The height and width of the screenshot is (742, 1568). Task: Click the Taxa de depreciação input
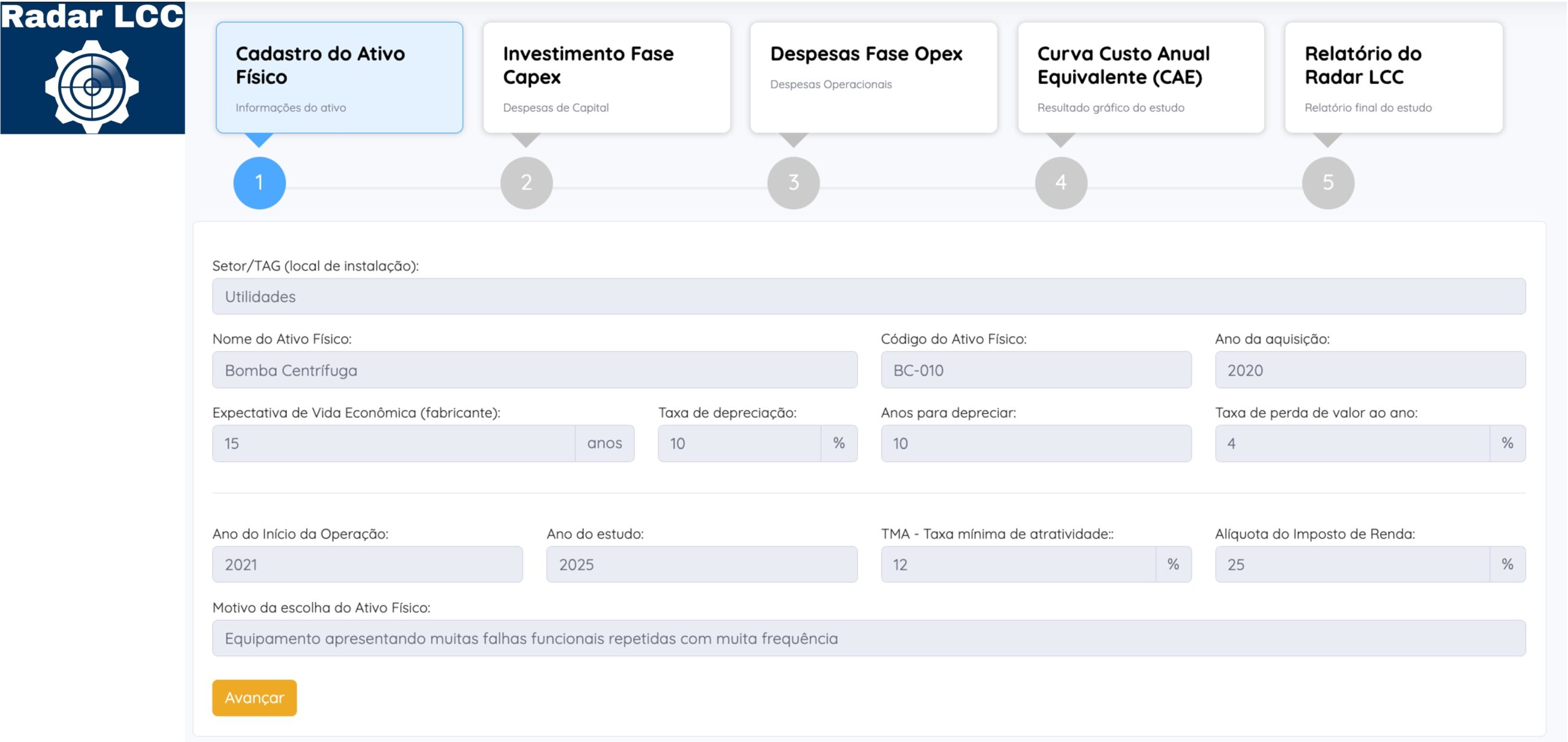(739, 444)
